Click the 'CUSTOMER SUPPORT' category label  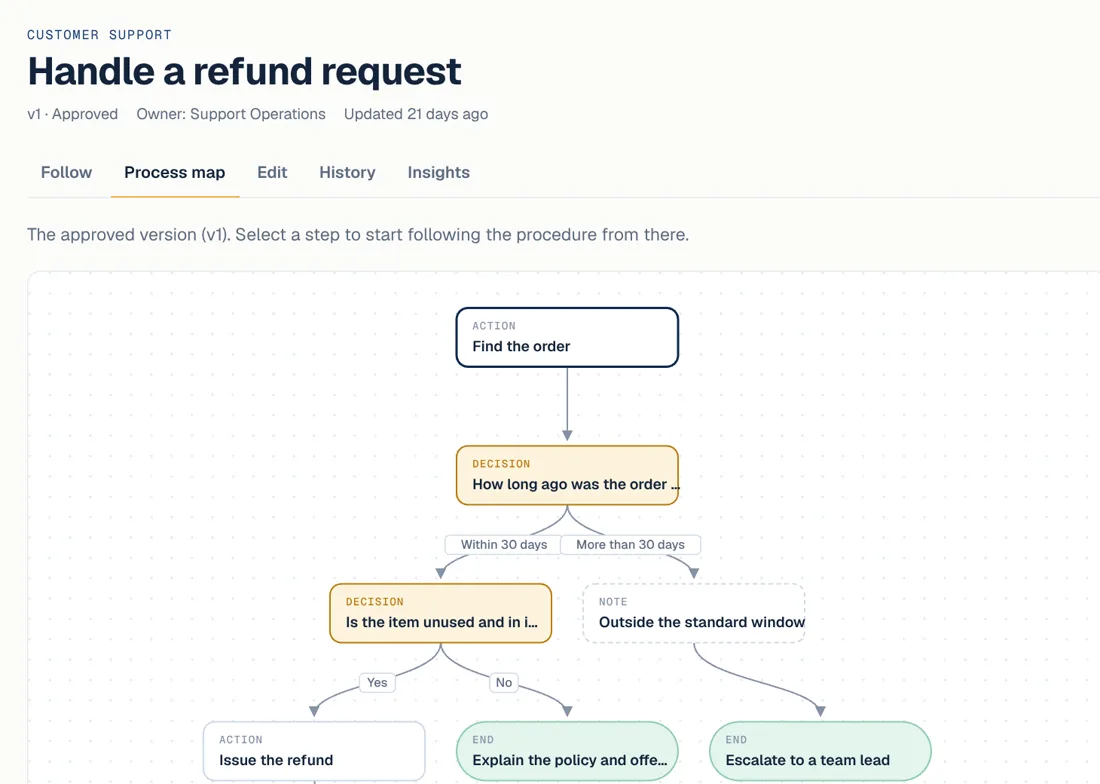click(x=100, y=35)
